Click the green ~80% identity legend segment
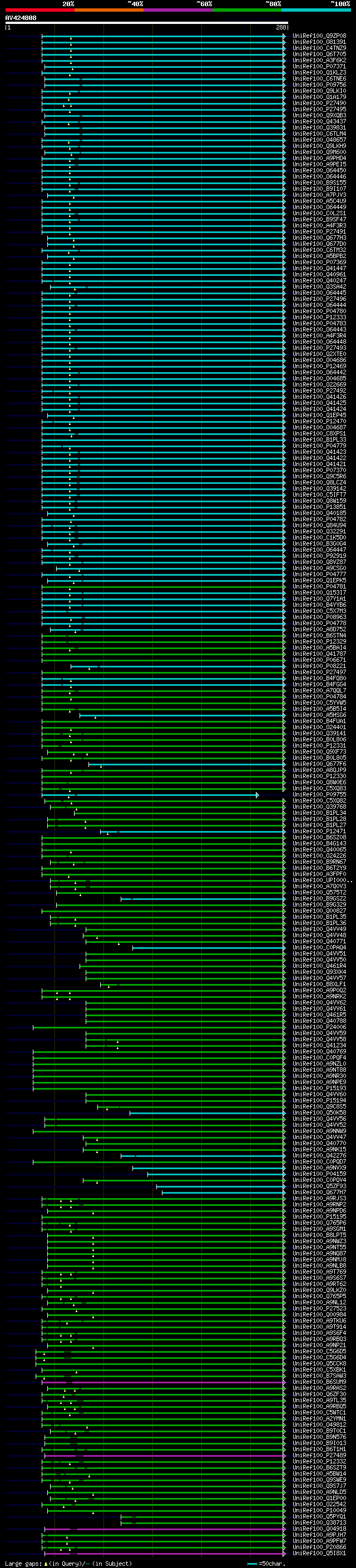The image size is (356, 1568). coord(247,10)
